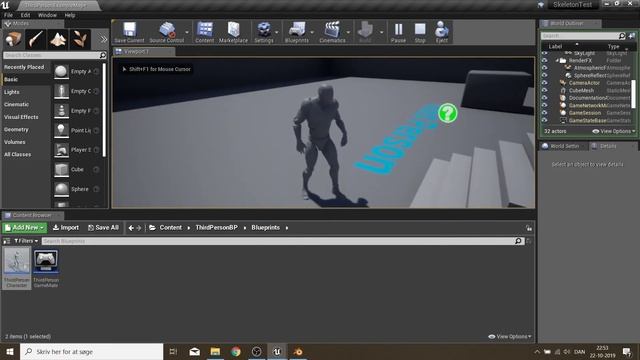This screenshot has height=360, width=640.
Task: Open Content Browser View Options dropdown
Action: click(x=510, y=336)
